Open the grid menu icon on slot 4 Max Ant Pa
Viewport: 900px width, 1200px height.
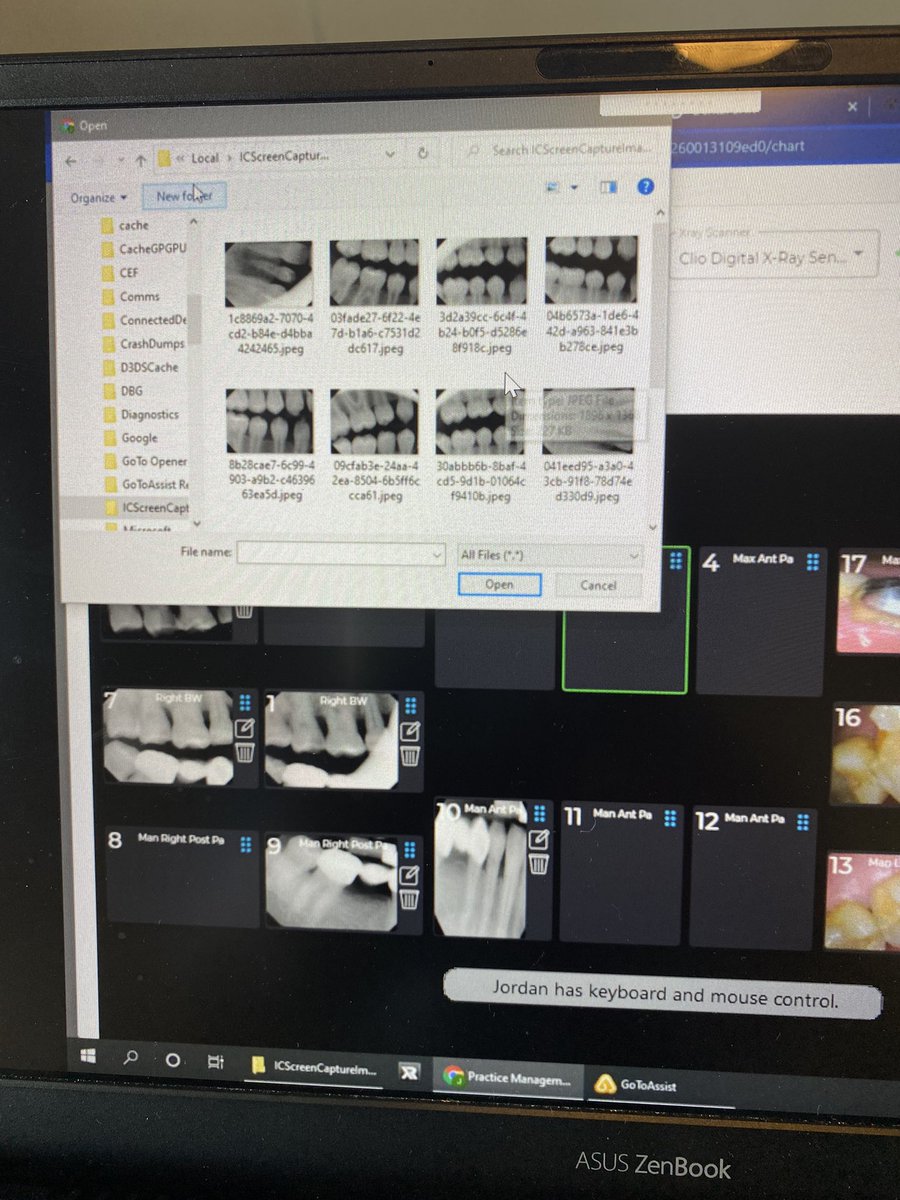[813, 563]
